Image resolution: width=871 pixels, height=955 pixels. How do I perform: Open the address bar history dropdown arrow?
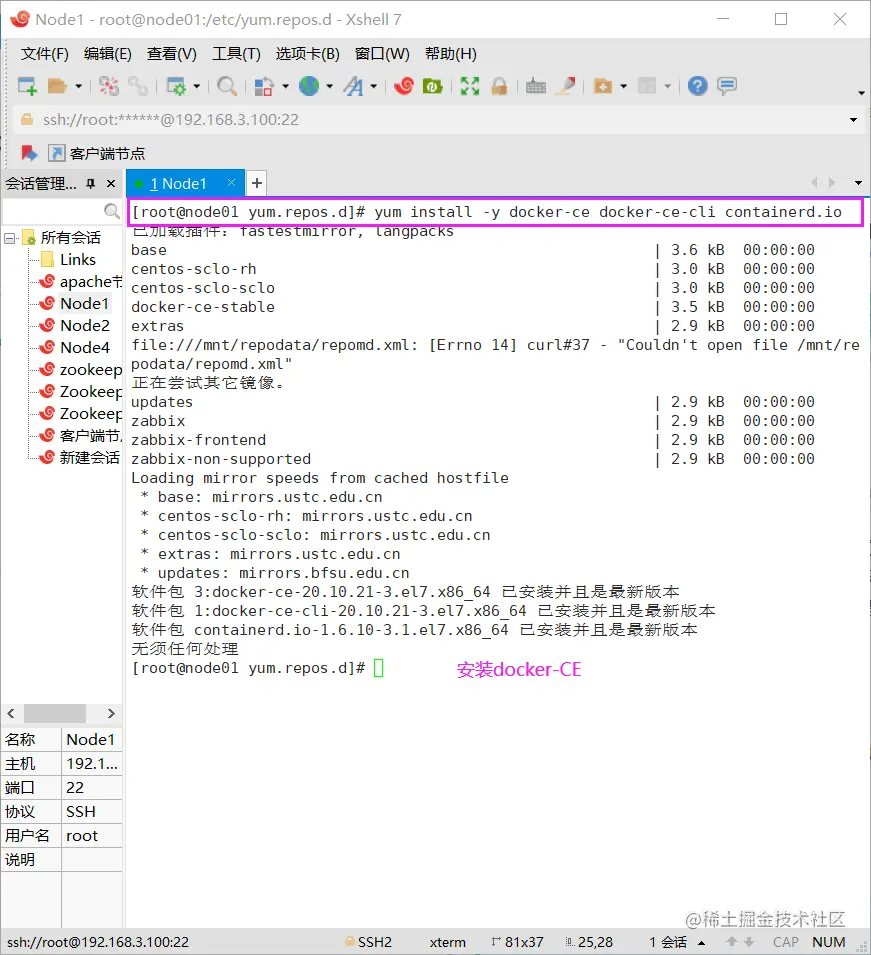853,120
